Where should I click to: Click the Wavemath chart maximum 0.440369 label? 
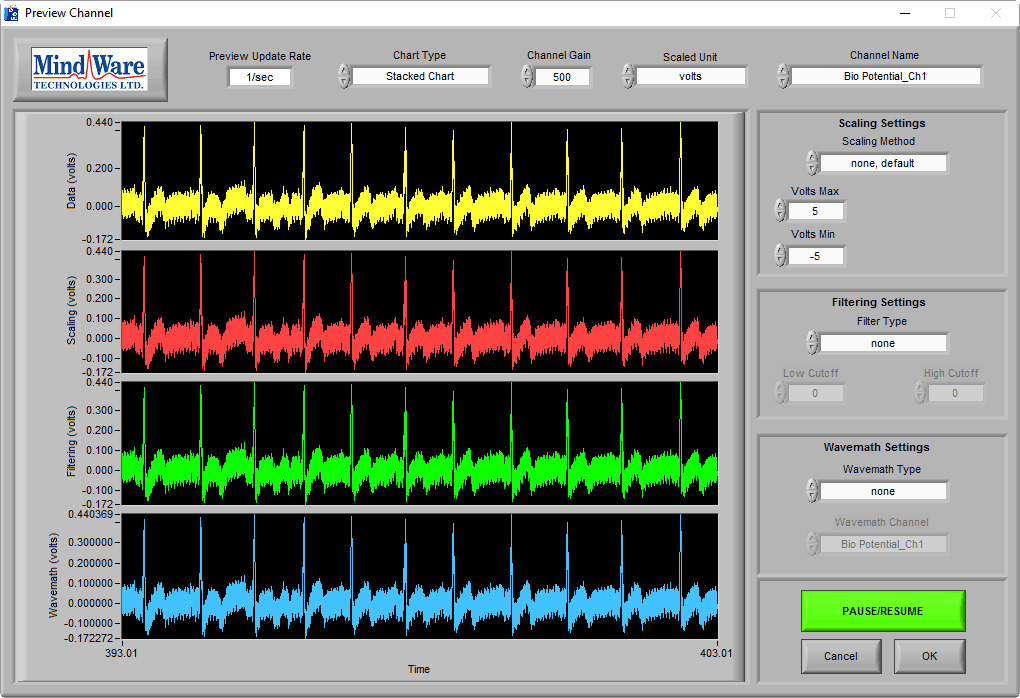90,515
